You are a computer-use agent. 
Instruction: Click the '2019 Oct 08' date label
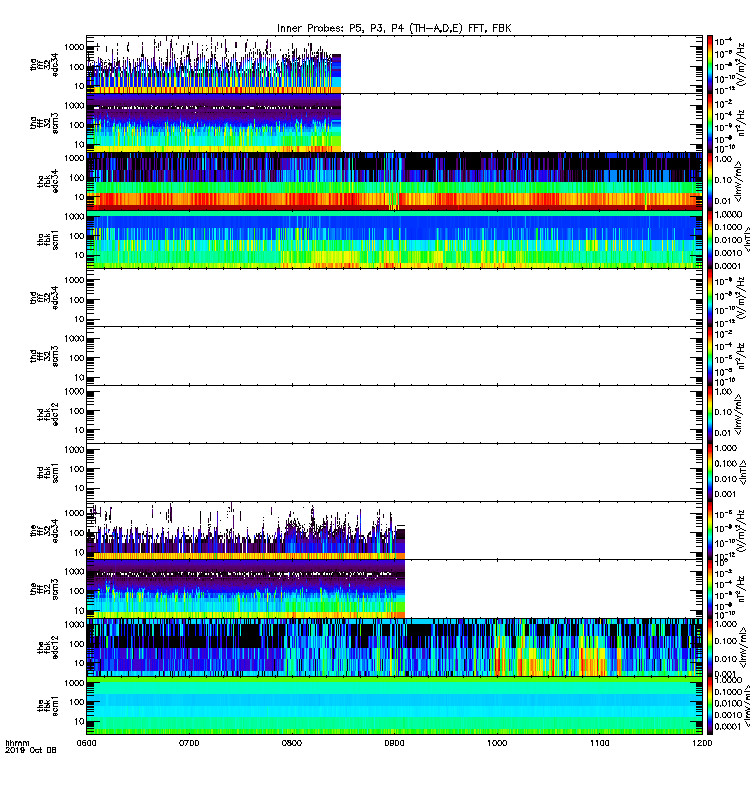(x=31, y=750)
